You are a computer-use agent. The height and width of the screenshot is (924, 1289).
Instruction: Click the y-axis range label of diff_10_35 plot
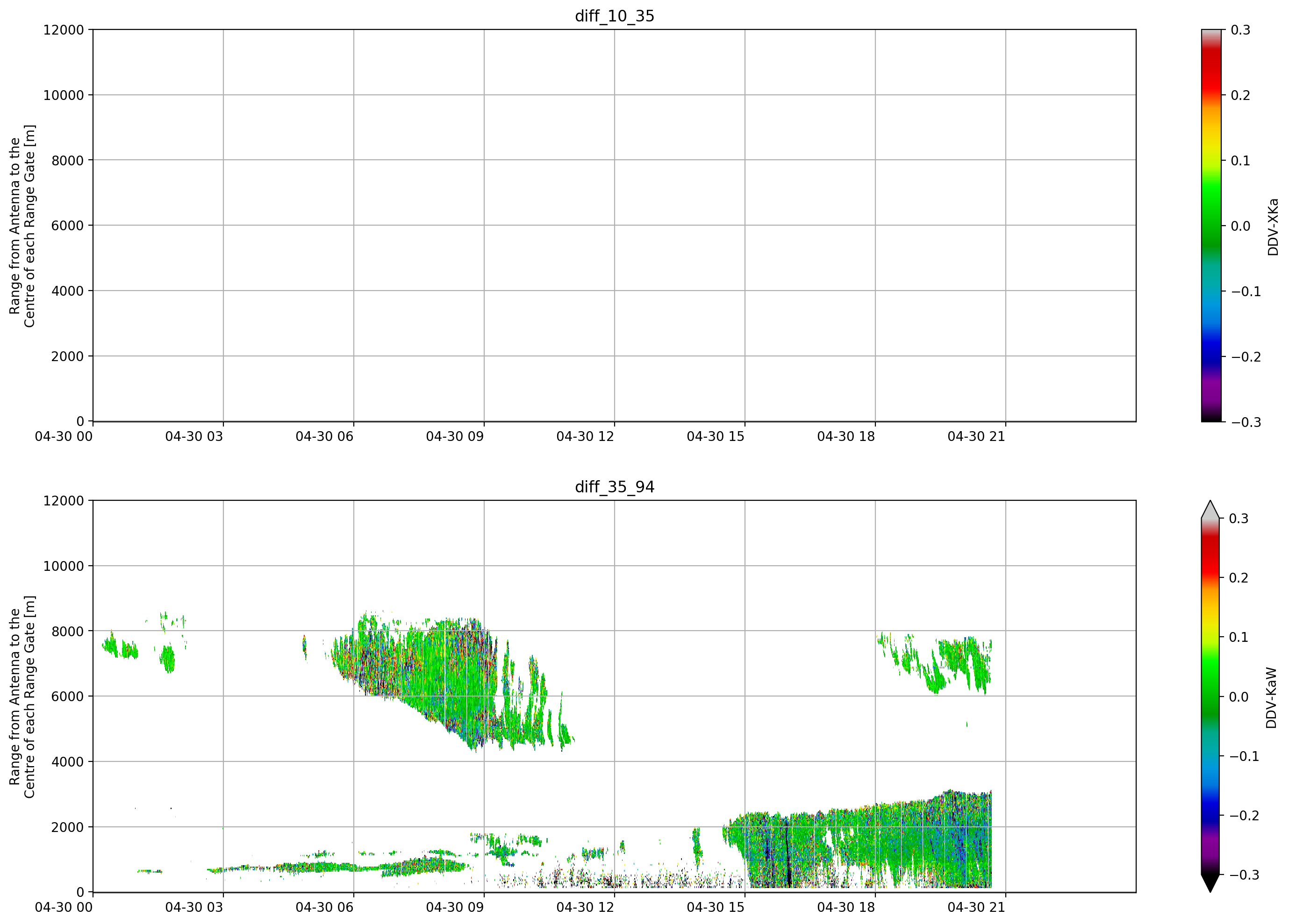tap(22, 226)
